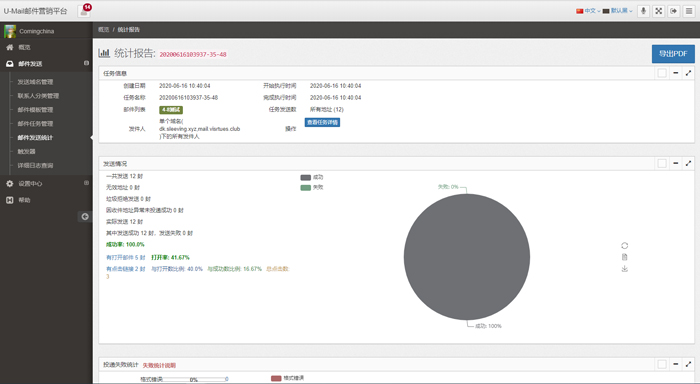This screenshot has height=384, width=700.
Task: Click the 所有地址 (12) value
Action: coord(327,109)
